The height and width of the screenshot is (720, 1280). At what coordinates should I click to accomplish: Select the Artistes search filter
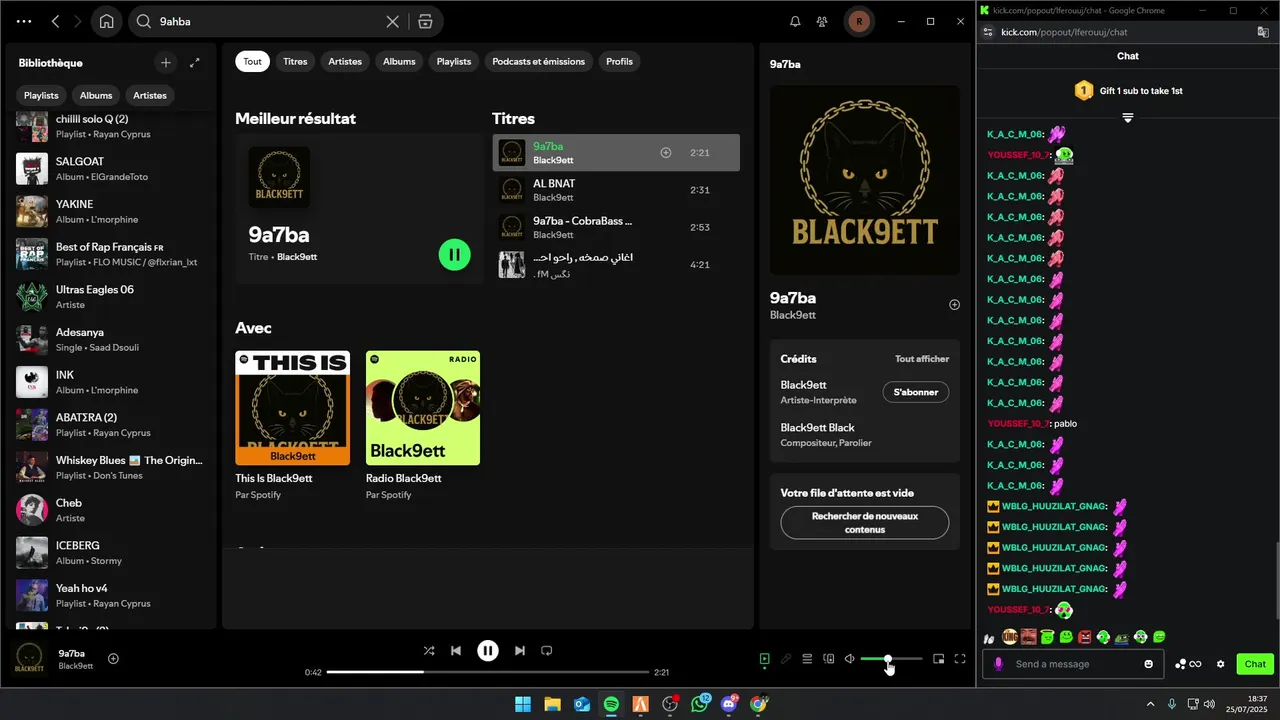coord(345,62)
